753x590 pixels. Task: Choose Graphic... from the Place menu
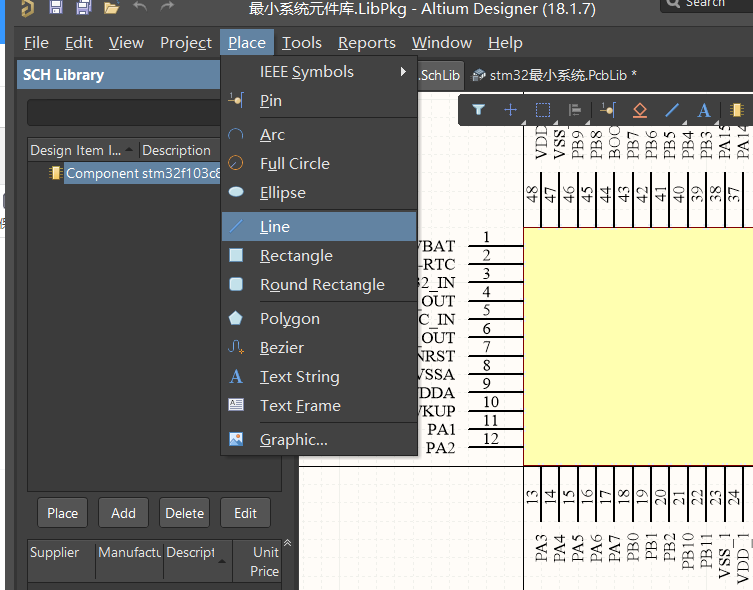[x=319, y=440]
